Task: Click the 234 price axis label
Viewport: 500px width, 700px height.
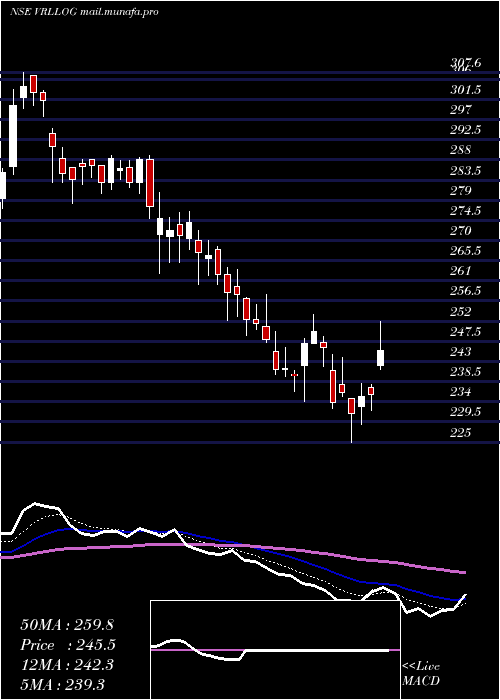Action: (460, 392)
